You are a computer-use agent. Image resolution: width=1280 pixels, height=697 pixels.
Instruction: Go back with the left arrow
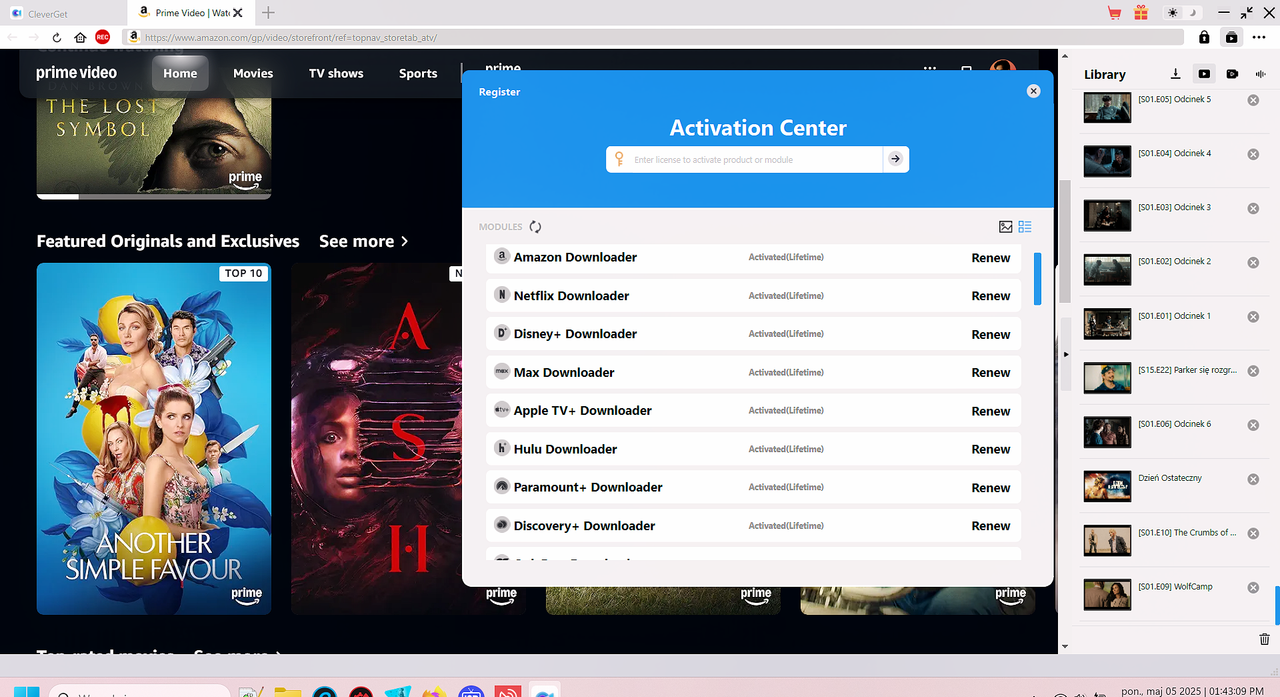12,37
